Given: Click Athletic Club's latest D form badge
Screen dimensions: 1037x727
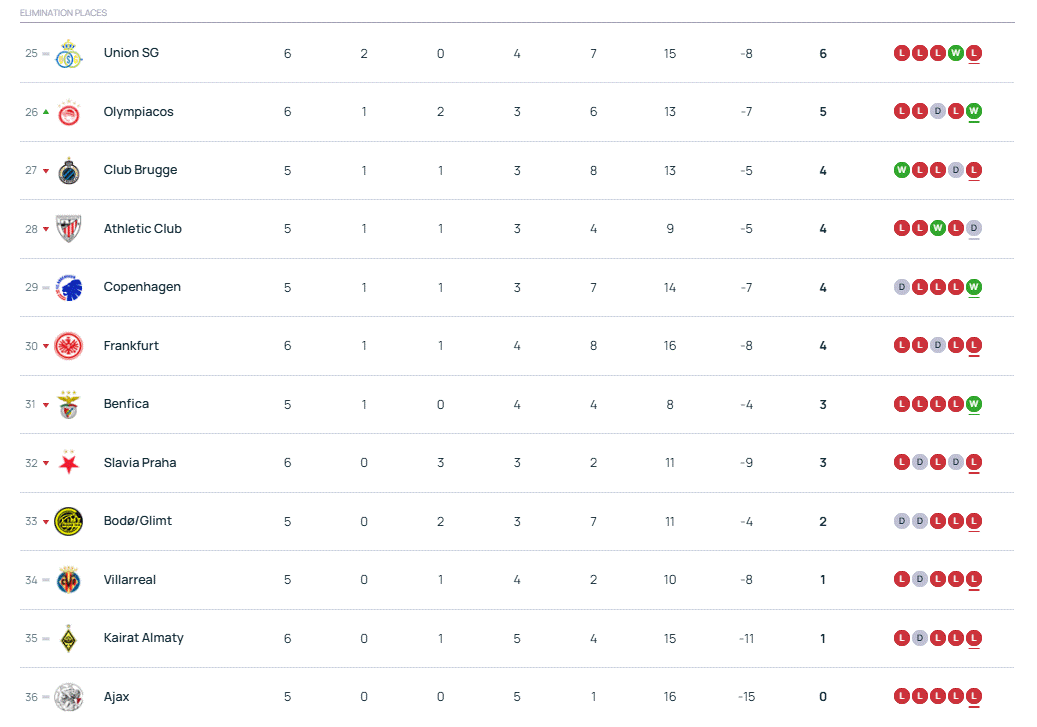Looking at the screenshot, I should 974,229.
